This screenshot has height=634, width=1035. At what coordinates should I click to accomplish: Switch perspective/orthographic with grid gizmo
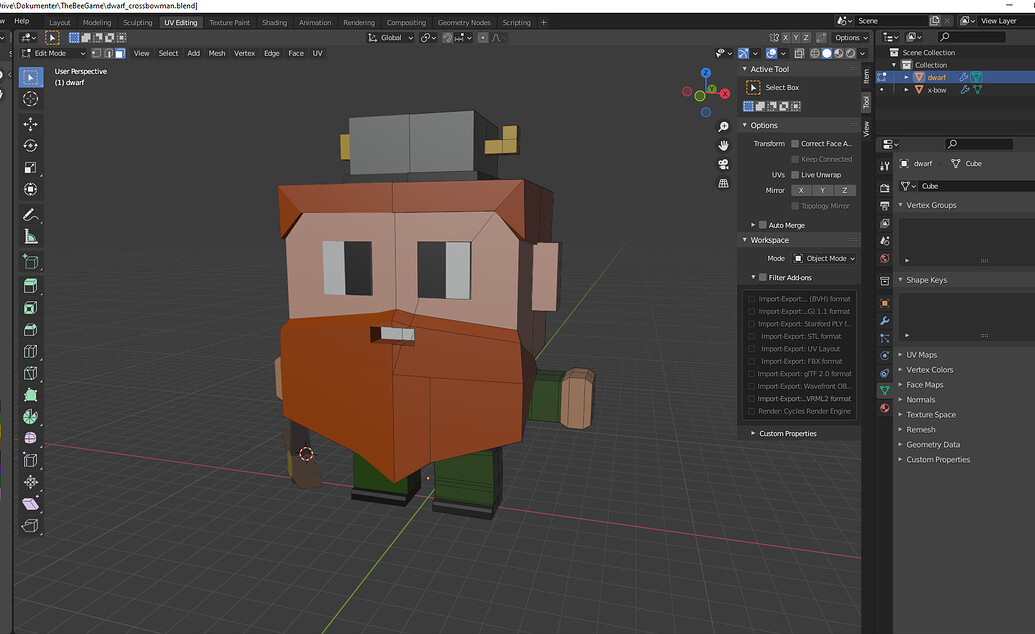723,183
